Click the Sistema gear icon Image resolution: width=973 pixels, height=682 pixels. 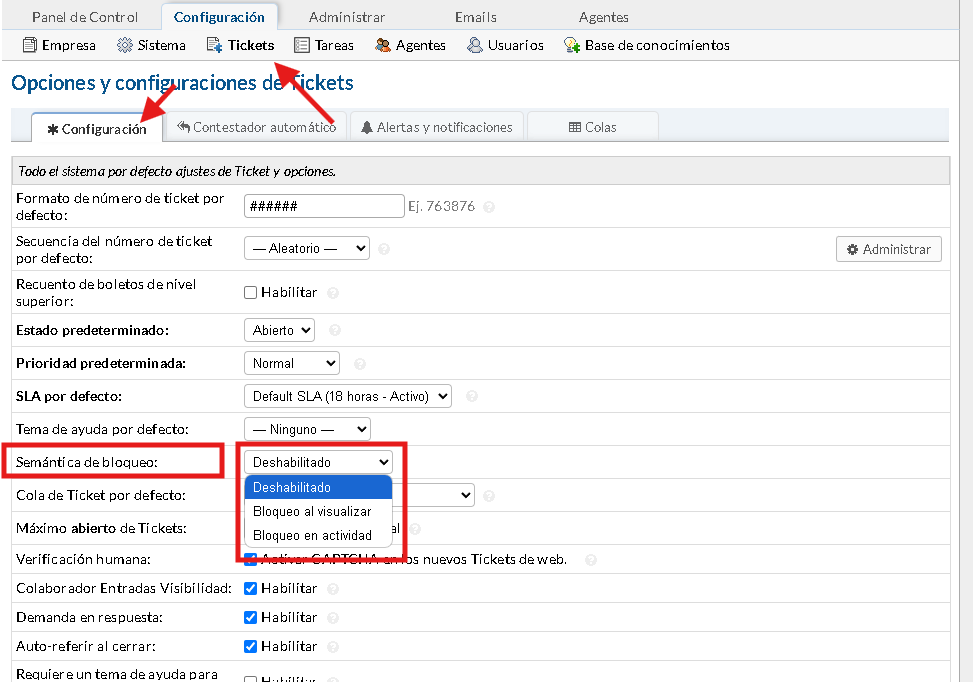(125, 45)
